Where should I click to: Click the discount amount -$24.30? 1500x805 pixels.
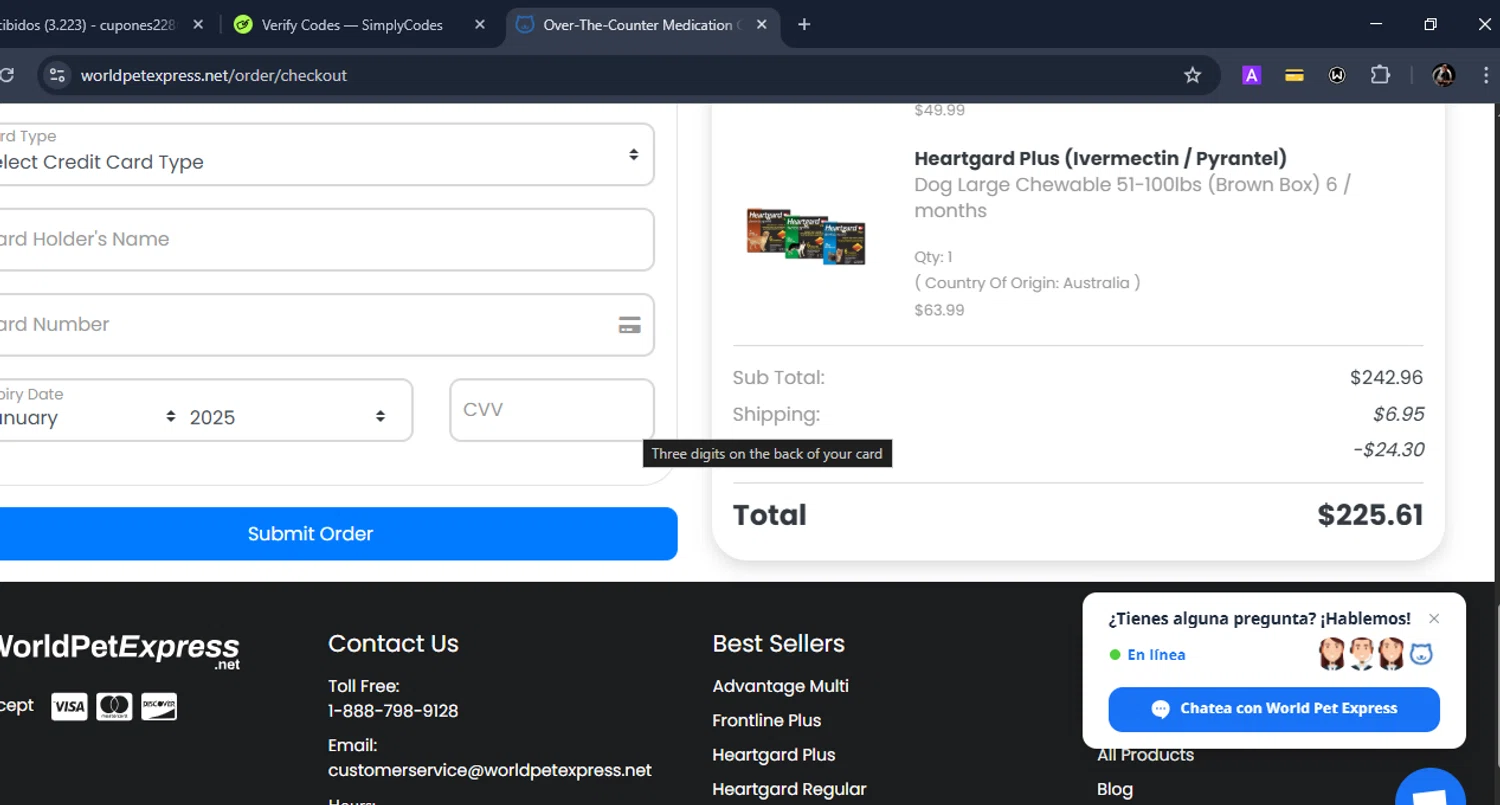[x=1388, y=450]
